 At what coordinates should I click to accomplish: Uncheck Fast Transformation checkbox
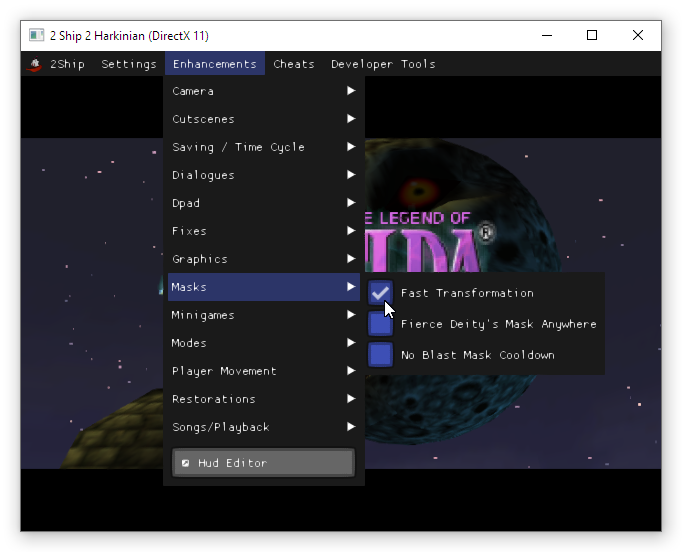[381, 293]
